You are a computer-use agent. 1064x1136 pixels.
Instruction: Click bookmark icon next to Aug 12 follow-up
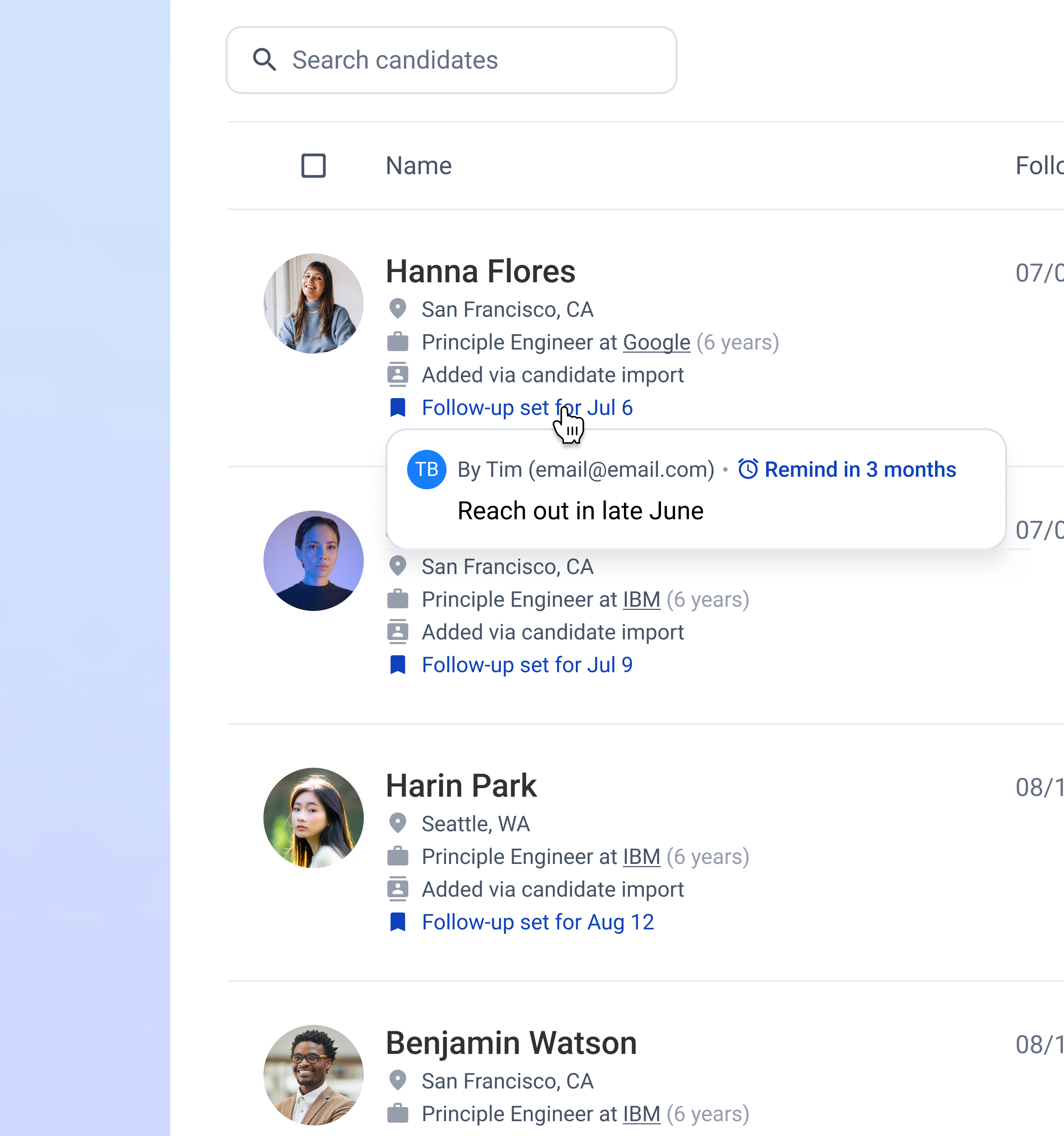(x=398, y=922)
